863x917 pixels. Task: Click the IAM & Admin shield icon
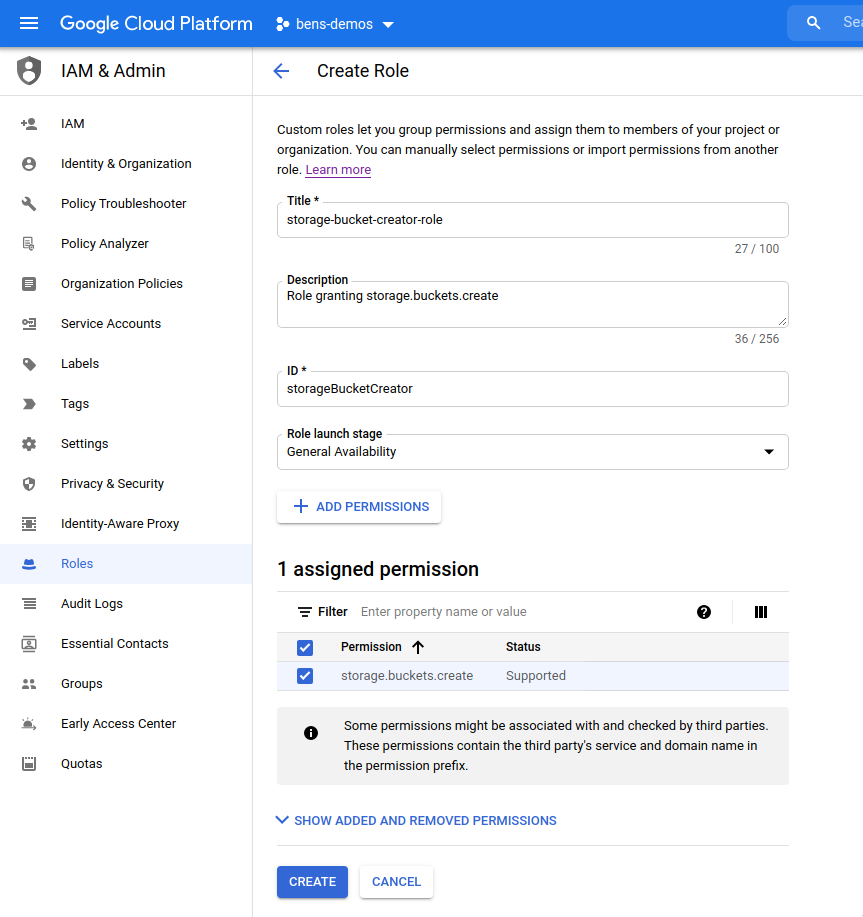[x=29, y=71]
